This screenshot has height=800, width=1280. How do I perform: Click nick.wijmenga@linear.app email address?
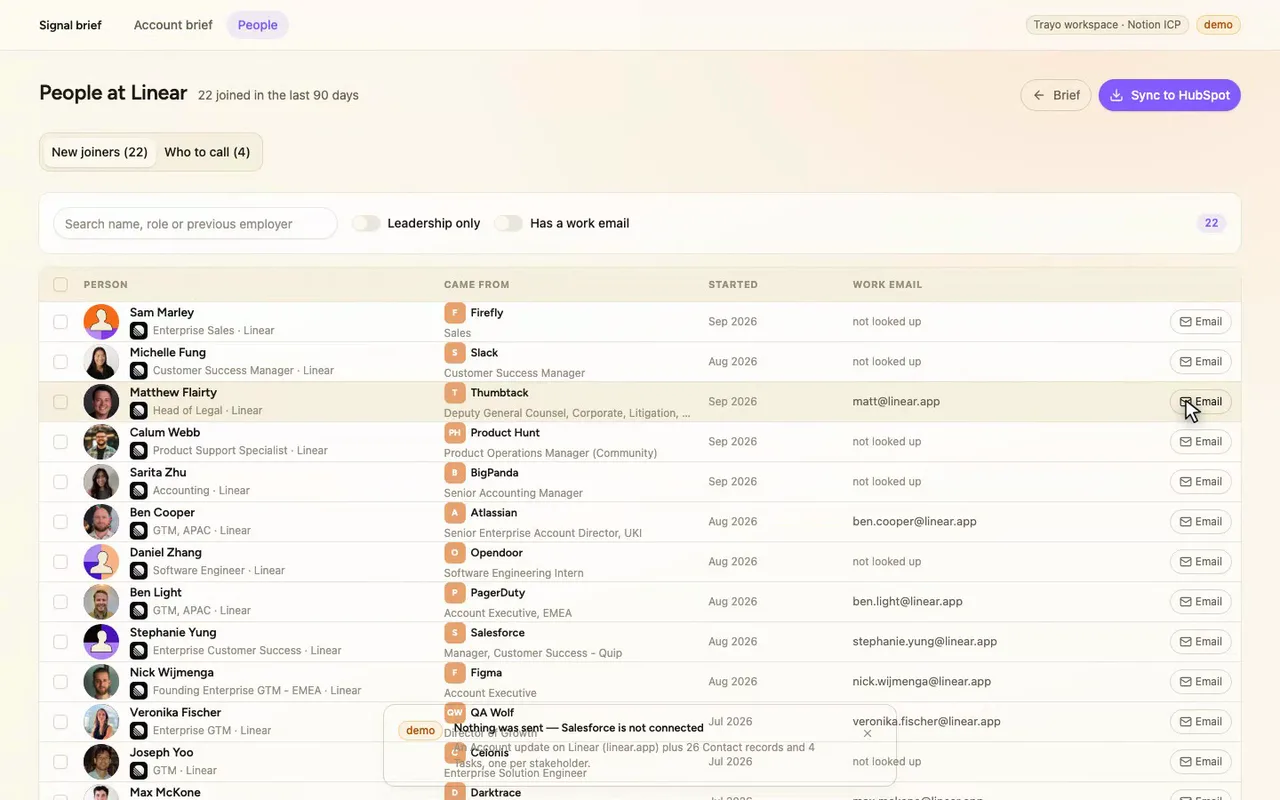922,682
